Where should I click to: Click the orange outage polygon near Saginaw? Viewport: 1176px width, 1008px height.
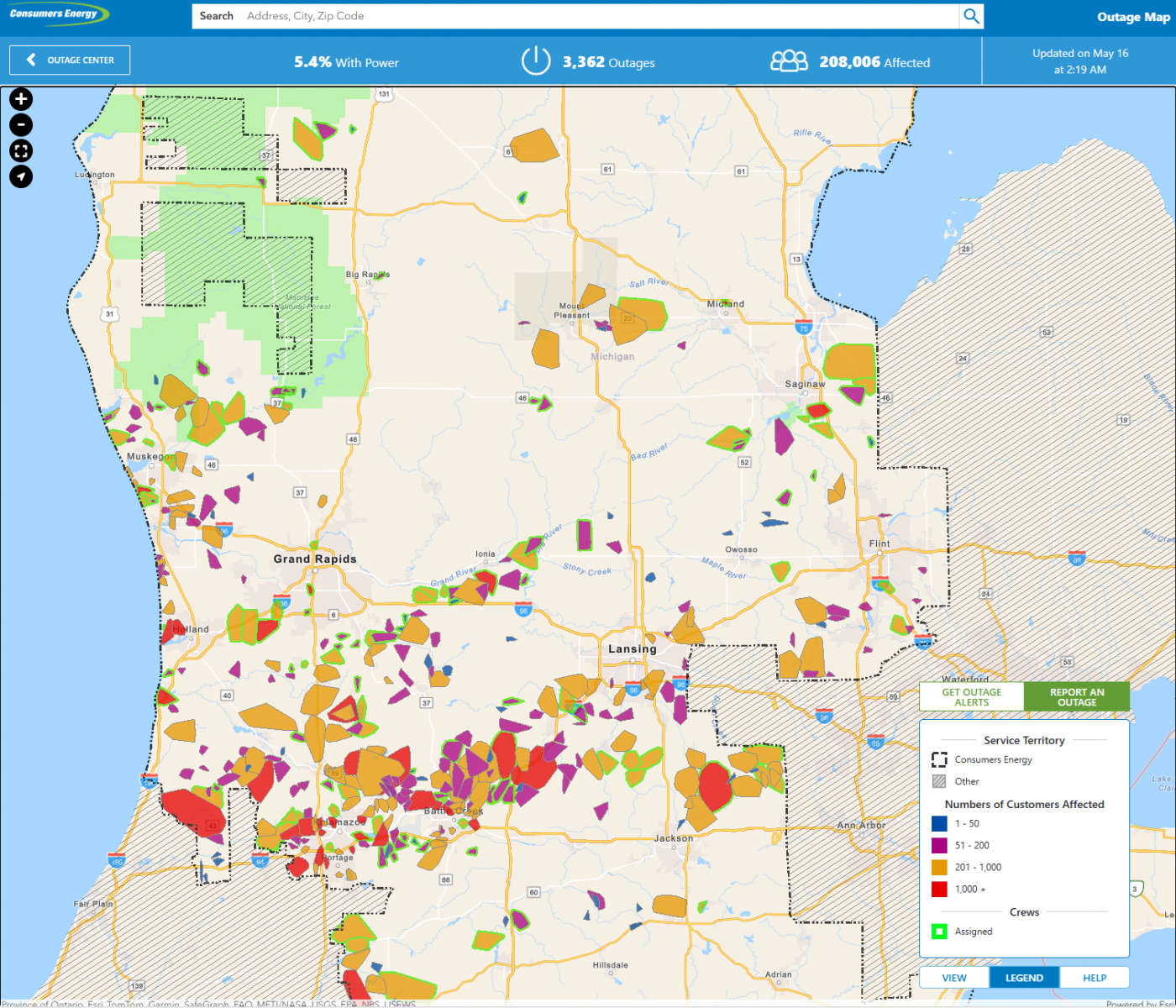coord(849,363)
